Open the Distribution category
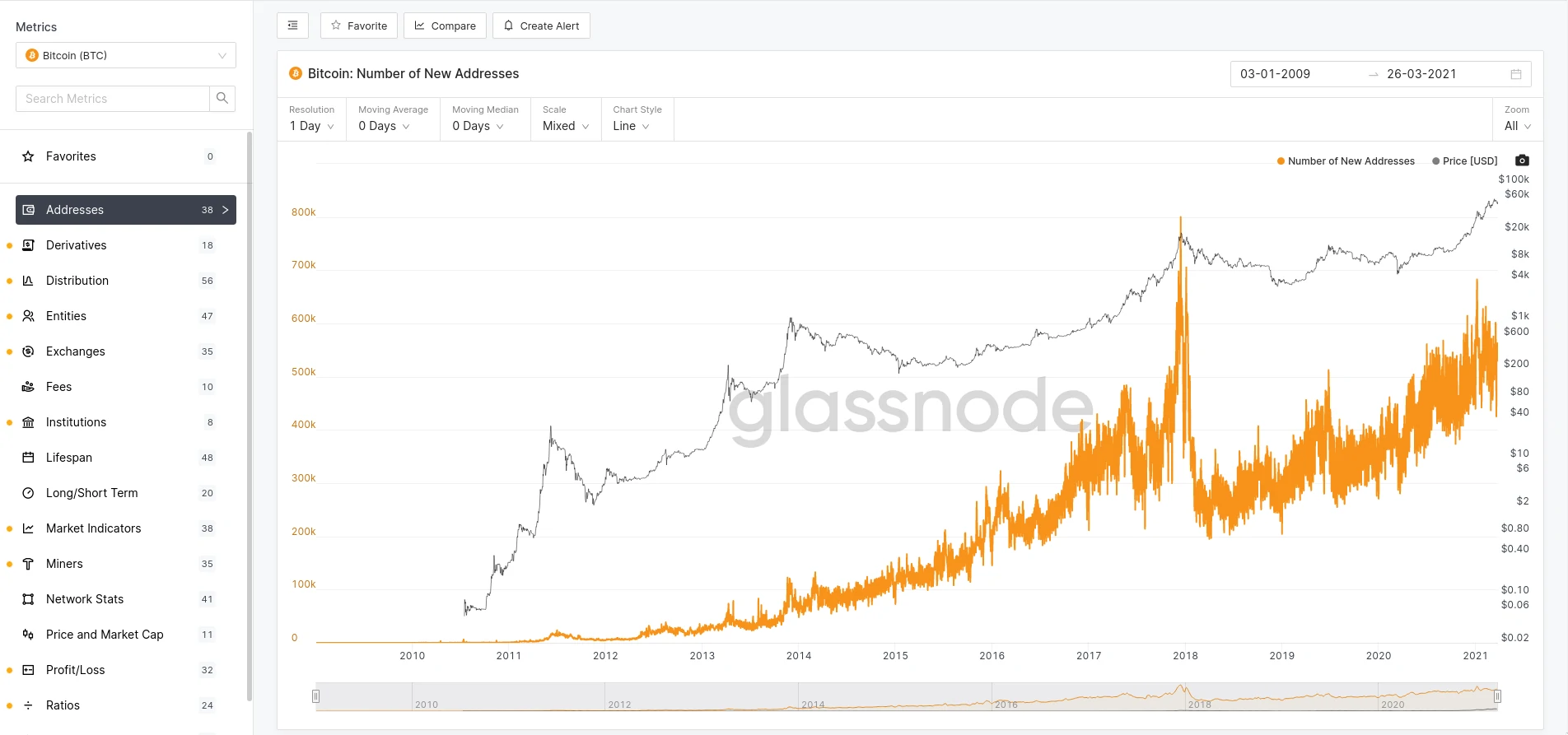Image resolution: width=1568 pixels, height=735 pixels. tap(126, 281)
